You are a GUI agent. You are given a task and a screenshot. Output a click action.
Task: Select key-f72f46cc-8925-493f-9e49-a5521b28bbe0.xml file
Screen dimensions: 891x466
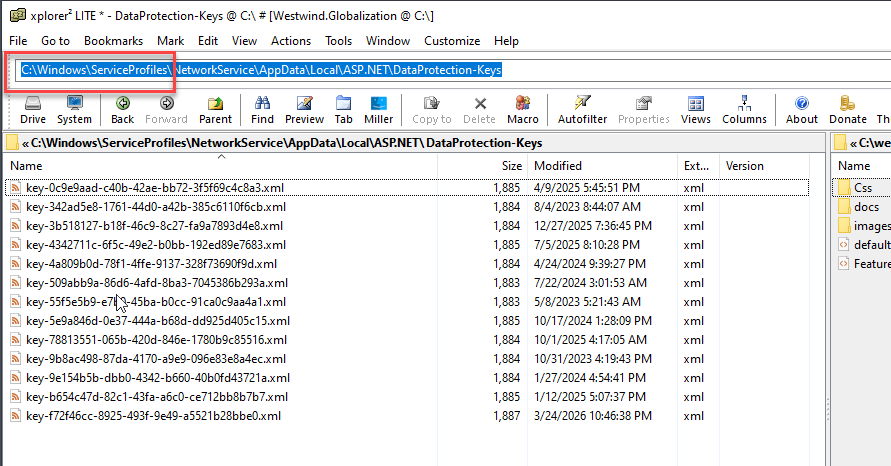click(153, 416)
